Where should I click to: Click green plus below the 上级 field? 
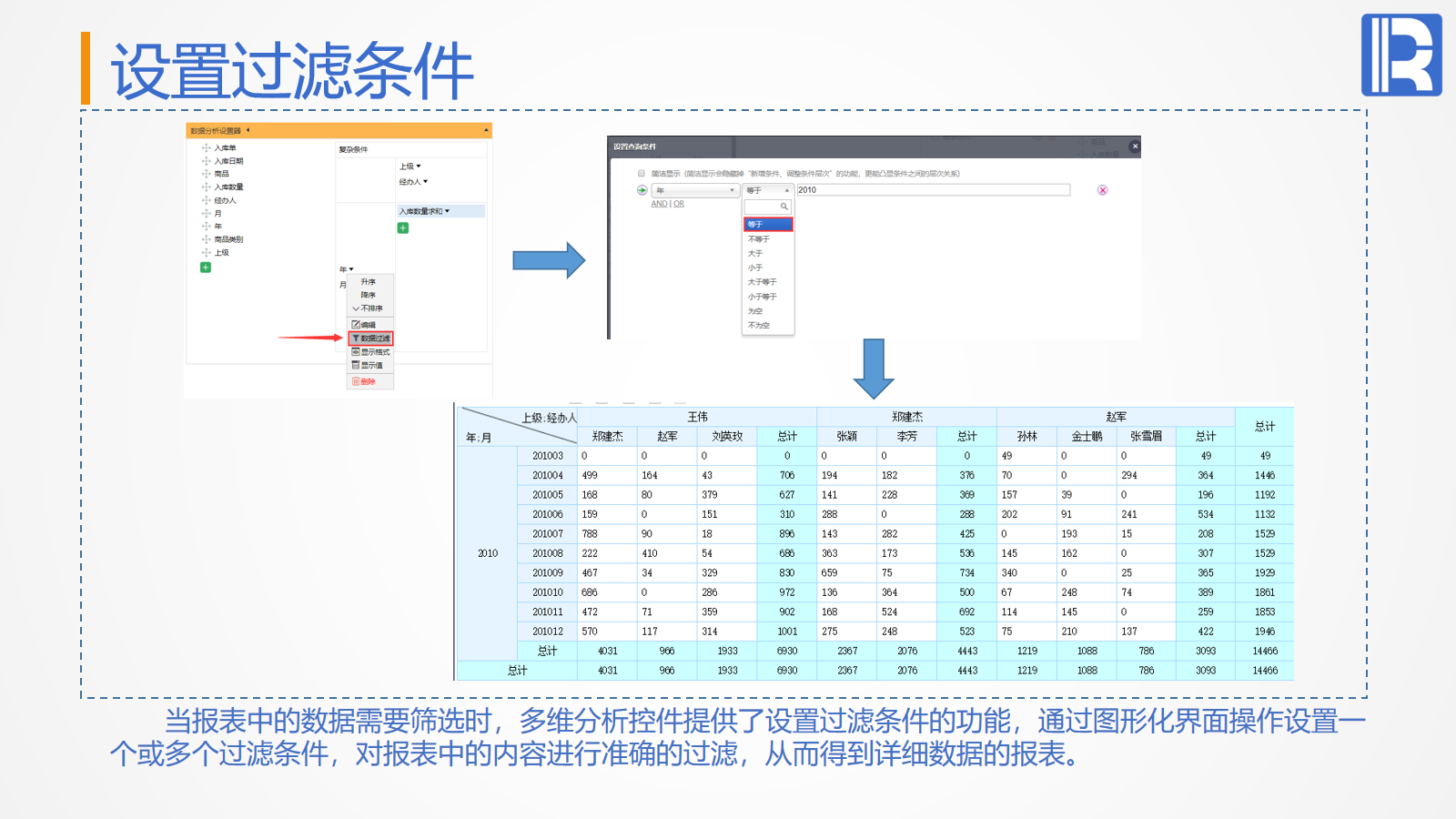pos(206,268)
